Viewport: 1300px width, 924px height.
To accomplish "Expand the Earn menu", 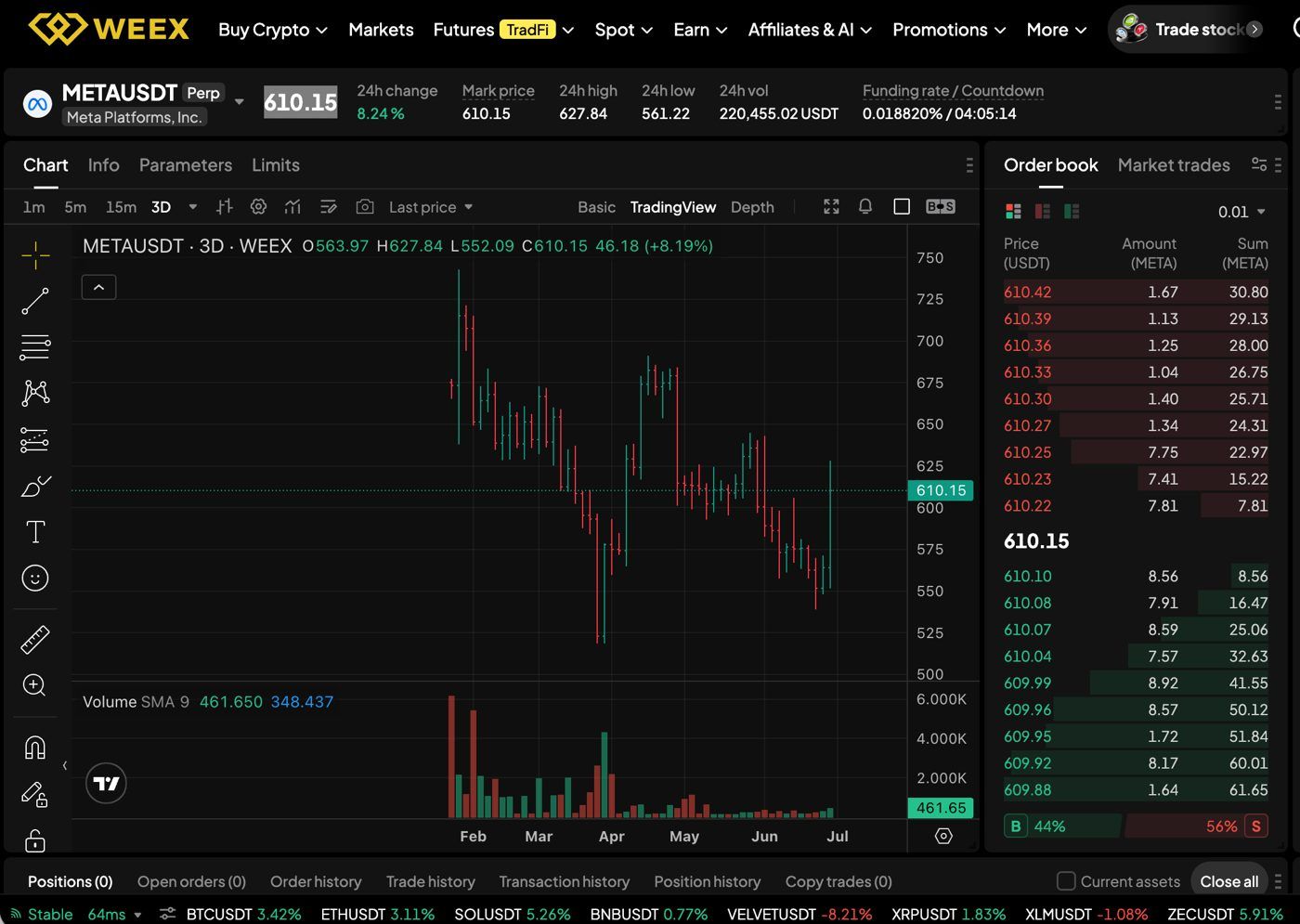I will [x=700, y=30].
